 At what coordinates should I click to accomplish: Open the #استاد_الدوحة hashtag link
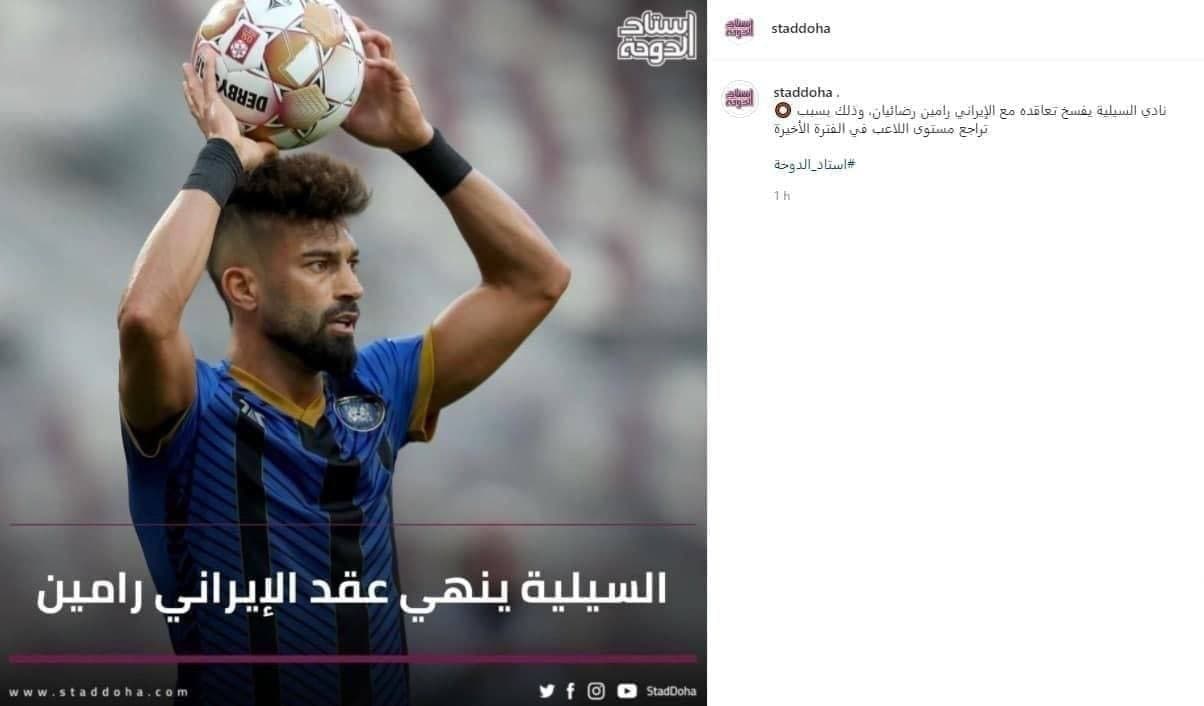point(814,164)
